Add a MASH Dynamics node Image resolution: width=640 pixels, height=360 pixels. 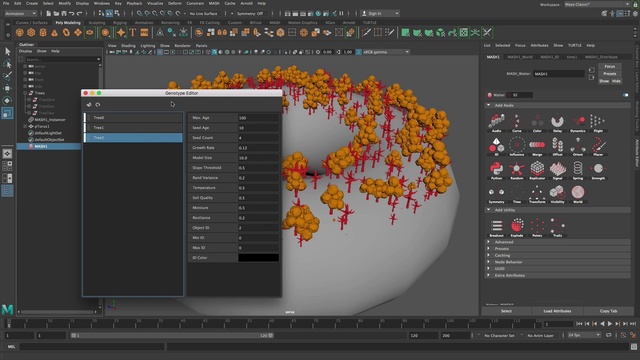point(578,123)
